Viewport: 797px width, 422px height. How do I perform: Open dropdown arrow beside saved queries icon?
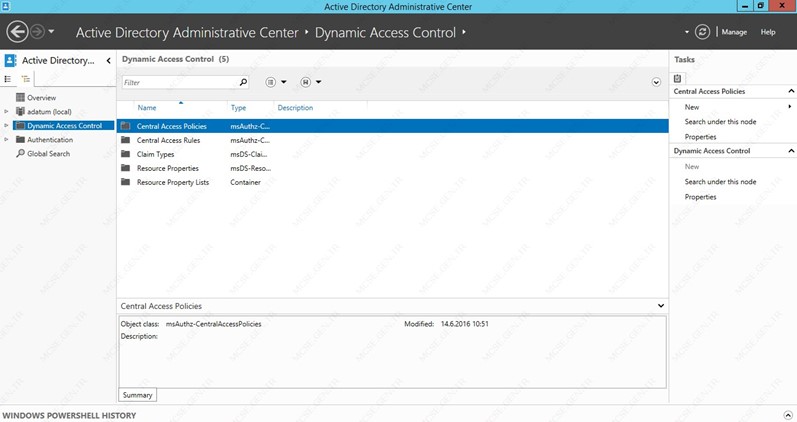tap(318, 82)
